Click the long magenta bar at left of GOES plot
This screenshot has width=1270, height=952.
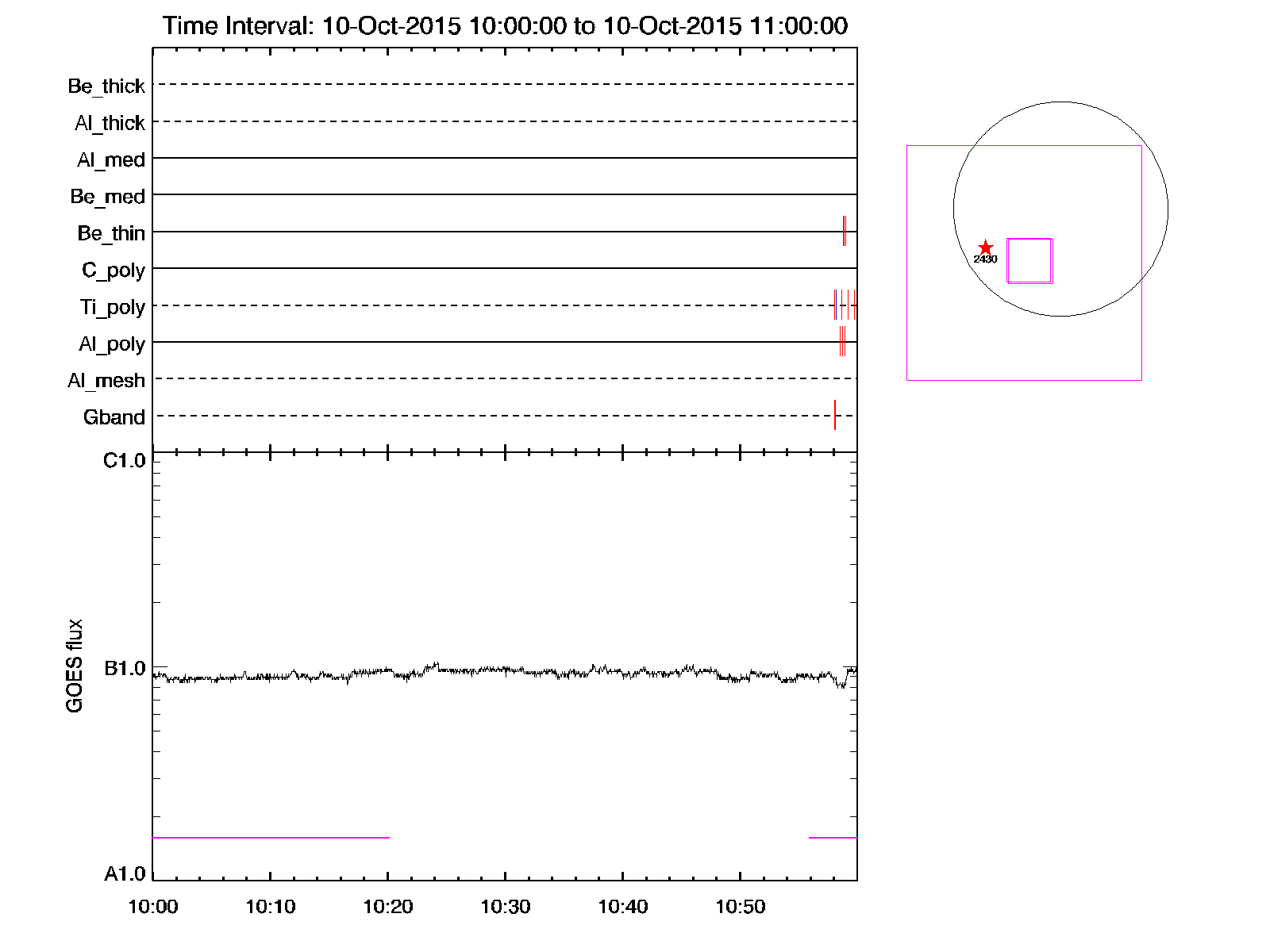pos(271,838)
